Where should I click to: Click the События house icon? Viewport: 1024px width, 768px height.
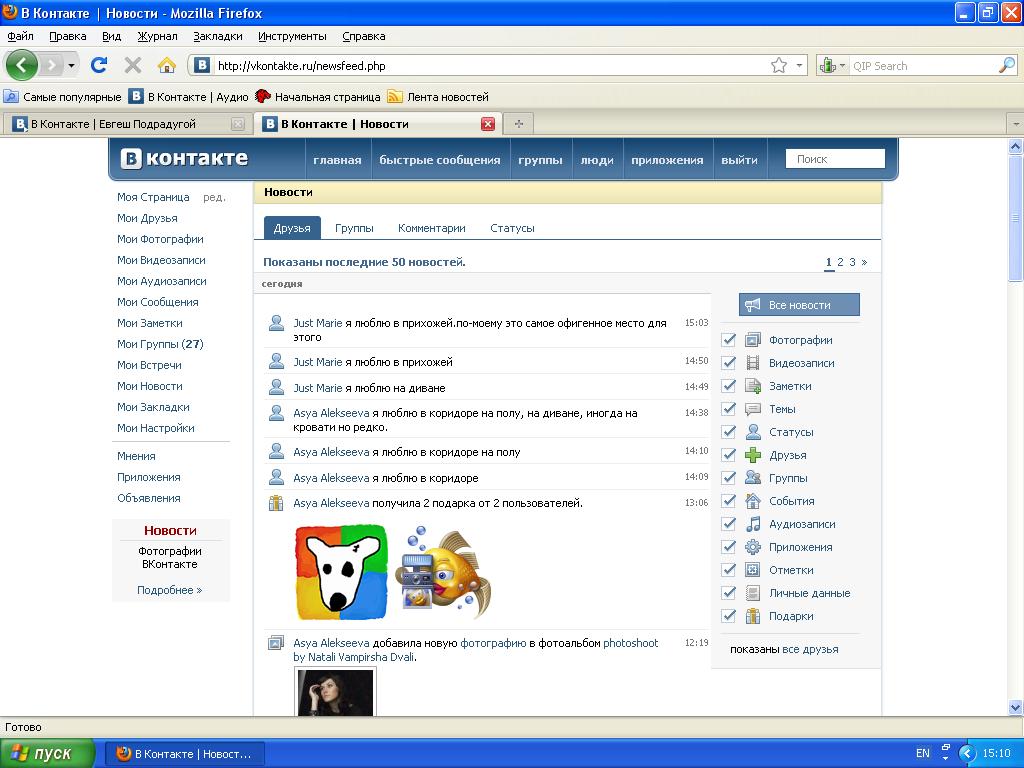pos(753,501)
